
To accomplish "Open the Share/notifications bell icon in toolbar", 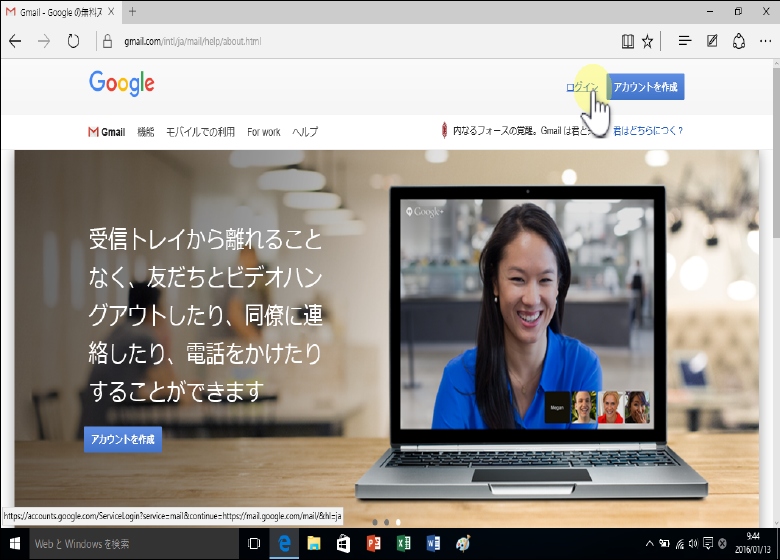I will tap(739, 41).
